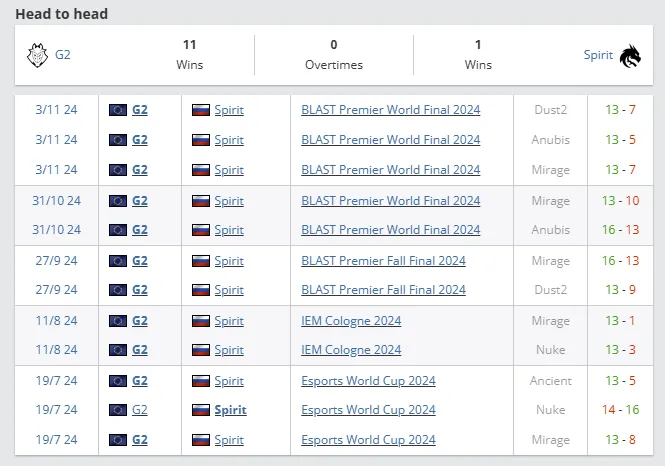Click Russian flag in Ancient 13 - 5 row
Viewport: 665px width, 466px height.
point(201,381)
